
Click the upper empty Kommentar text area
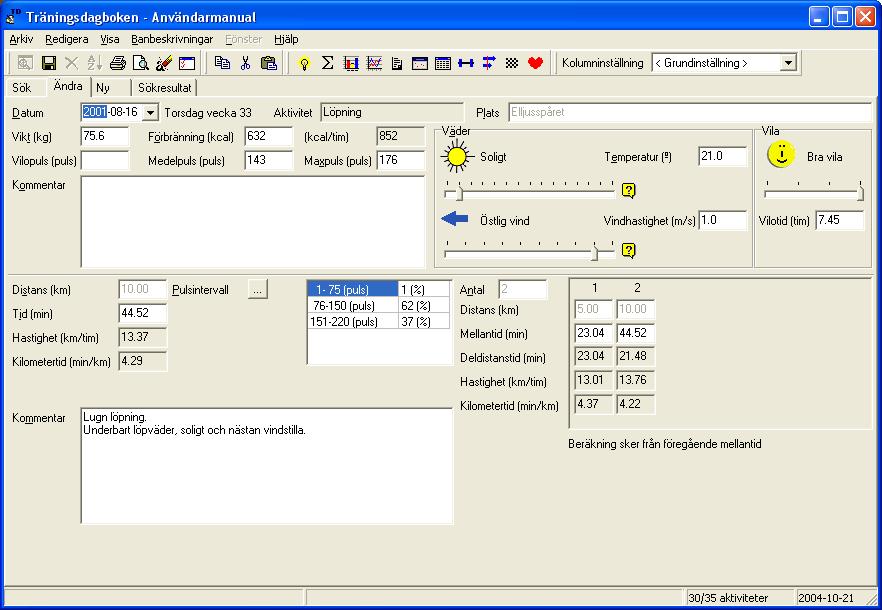coord(253,222)
